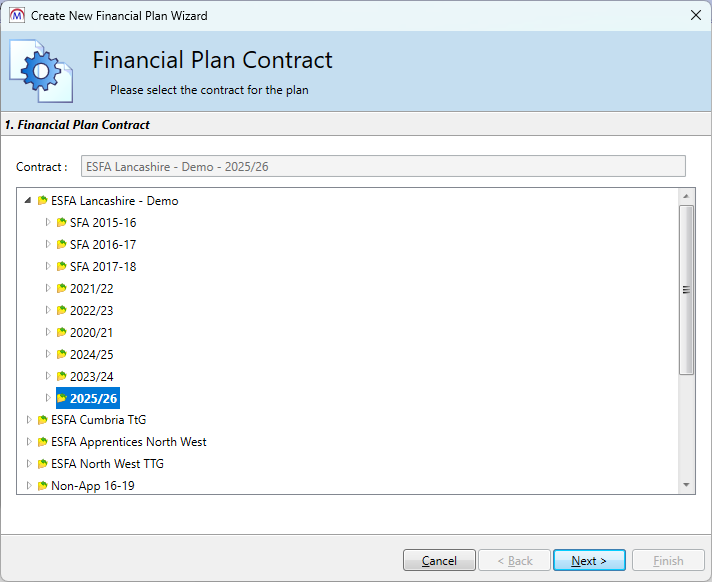Expand the SFA 2016-17 tree node
Image resolution: width=712 pixels, height=582 pixels.
[x=47, y=245]
